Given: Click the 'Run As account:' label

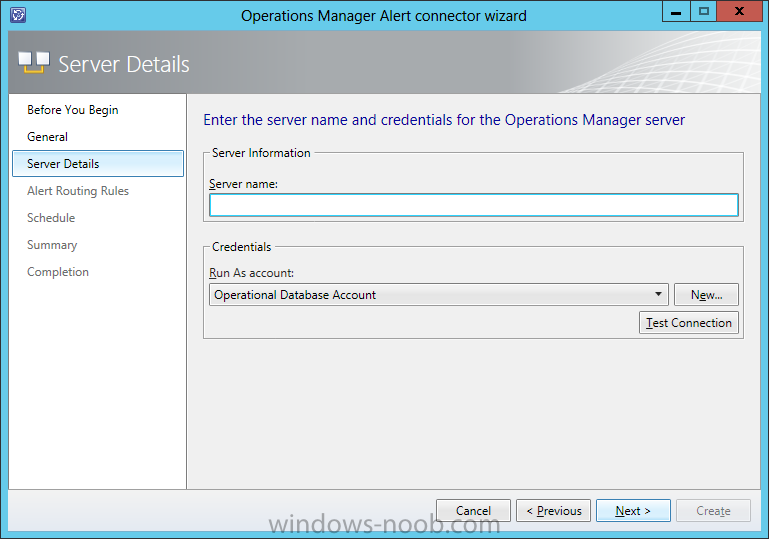Looking at the screenshot, I should pos(252,273).
